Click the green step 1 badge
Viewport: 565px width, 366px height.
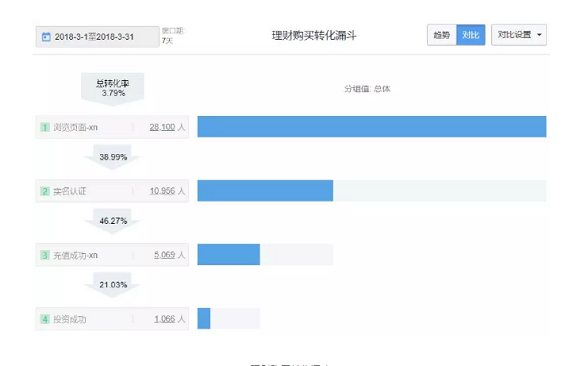(45, 127)
